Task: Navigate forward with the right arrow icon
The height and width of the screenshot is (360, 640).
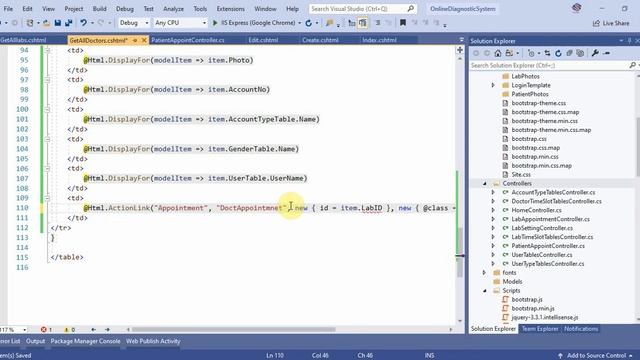Action: [x=107, y=329]
